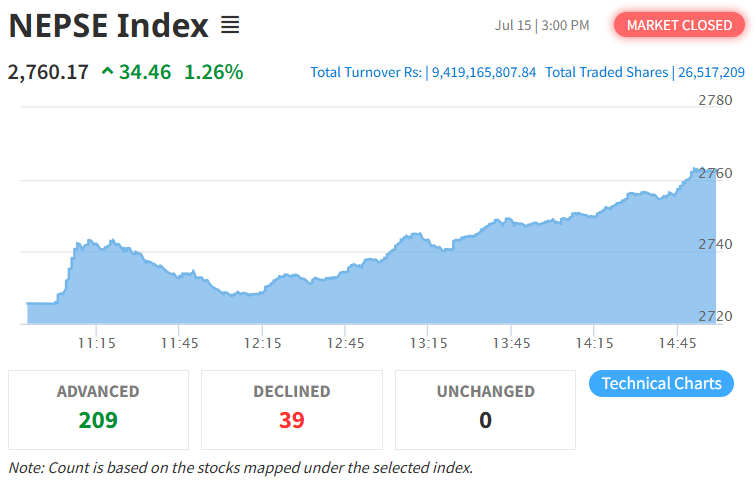This screenshot has width=756, height=484.
Task: Click the 2780 y-axis price label
Action: (x=715, y=100)
